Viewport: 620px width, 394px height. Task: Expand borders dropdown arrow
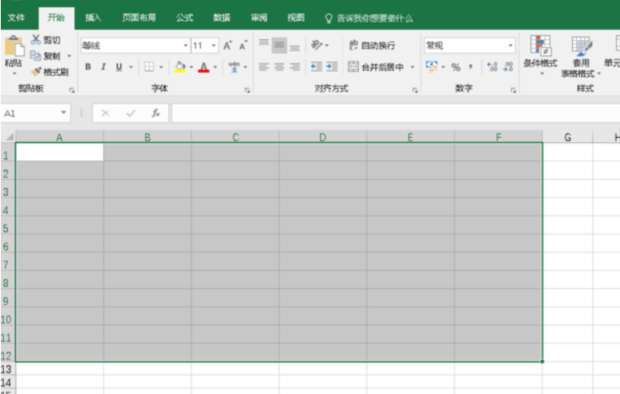click(161, 67)
